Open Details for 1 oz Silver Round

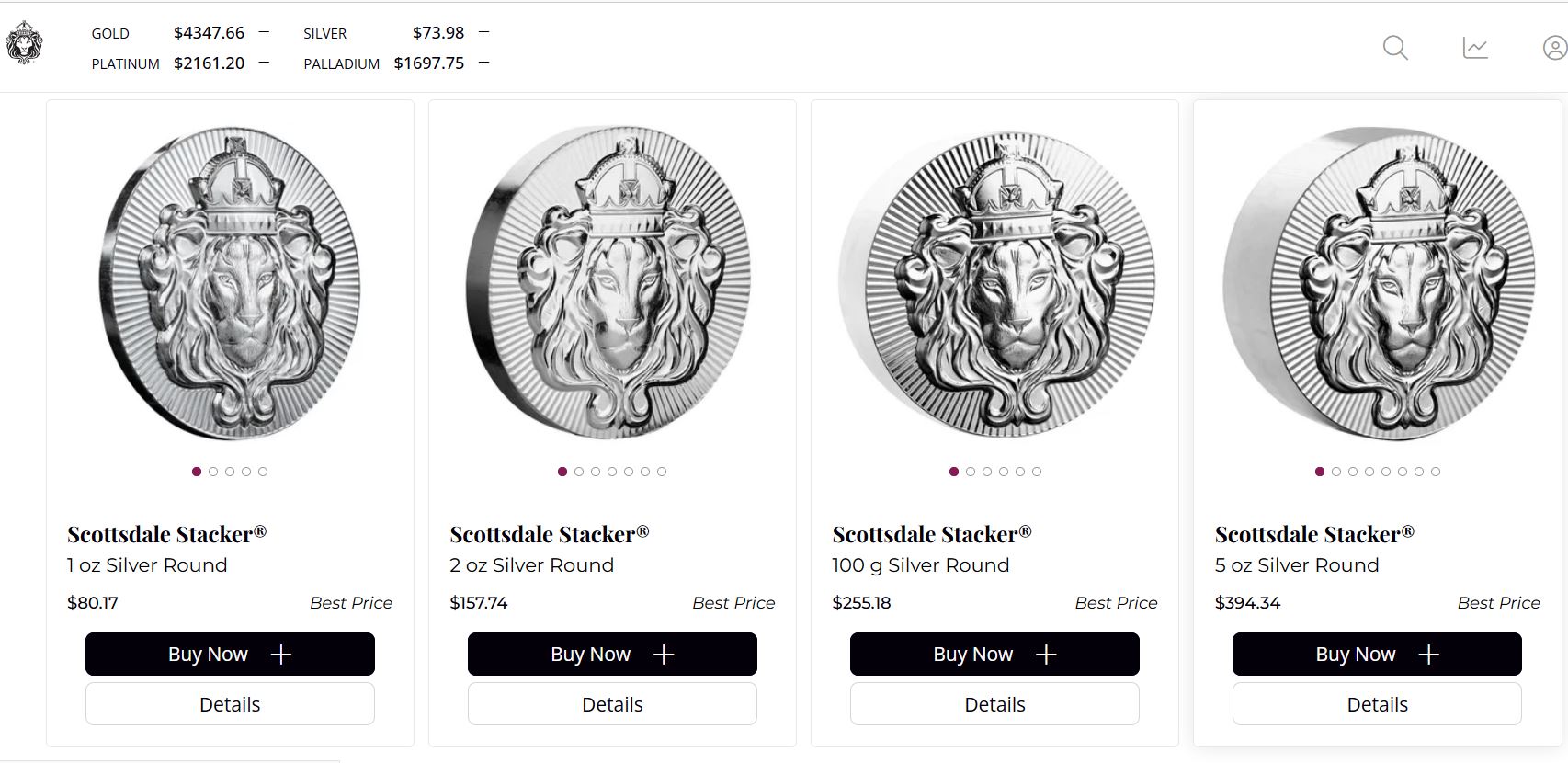click(x=230, y=704)
